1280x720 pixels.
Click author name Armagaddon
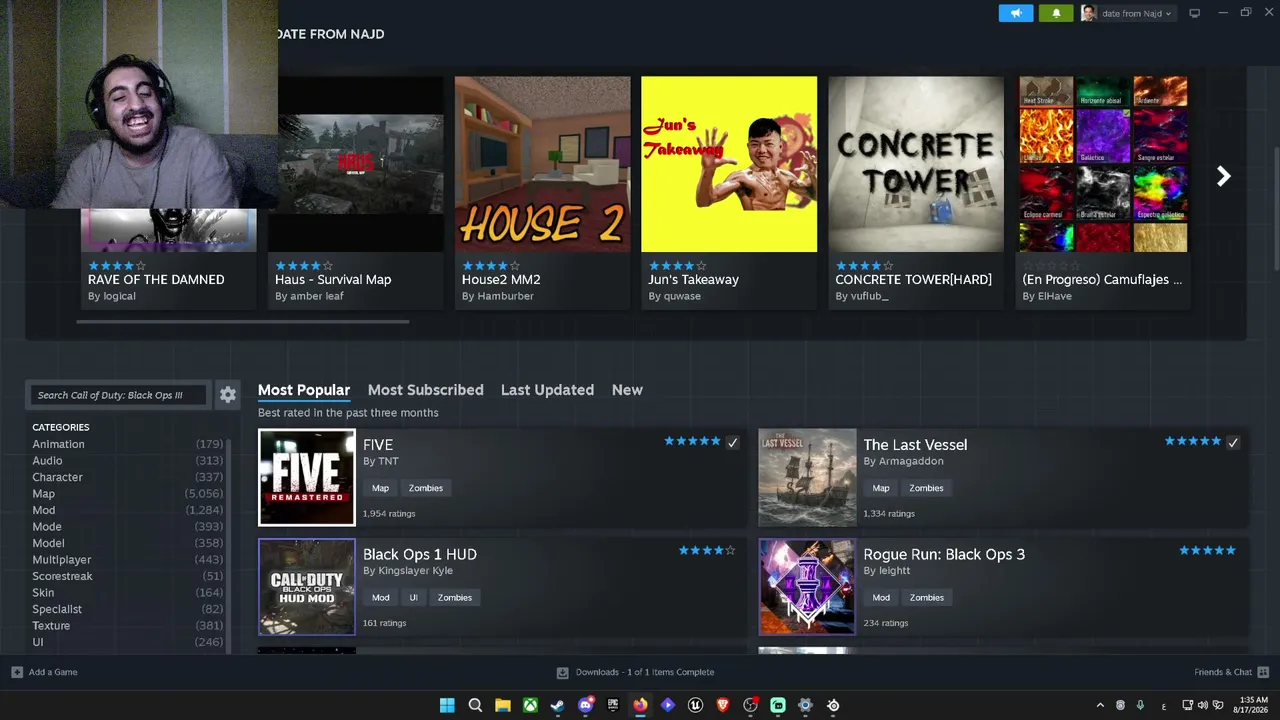pyautogui.click(x=911, y=461)
